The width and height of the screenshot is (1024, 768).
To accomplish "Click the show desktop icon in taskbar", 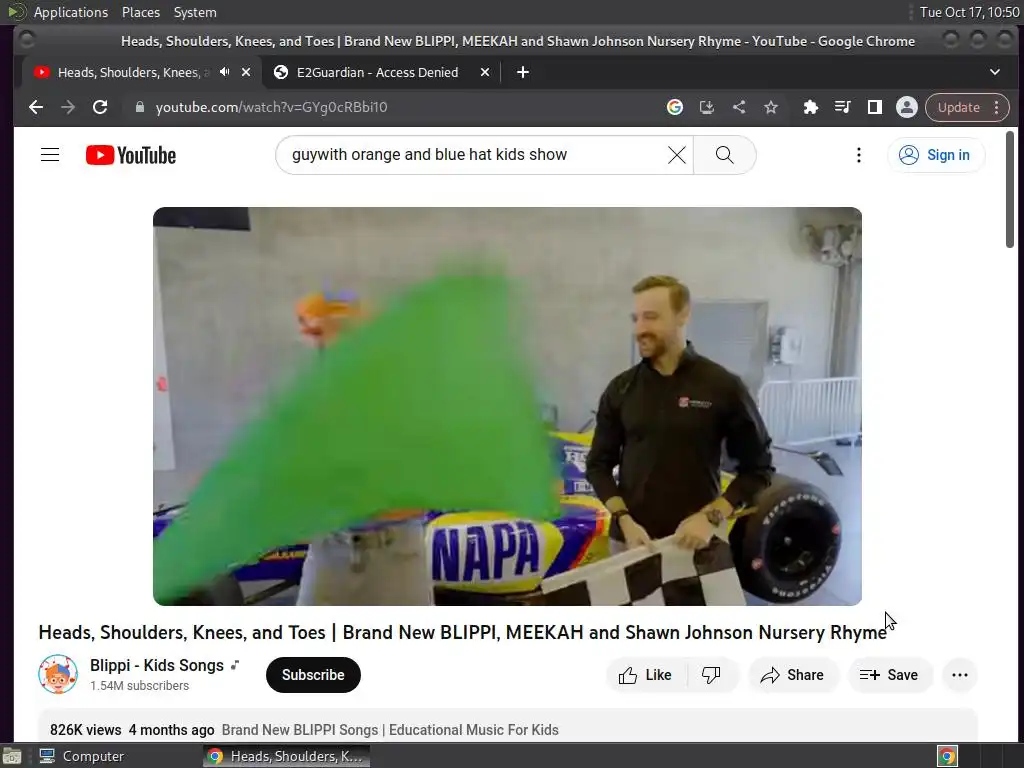I will tap(12, 756).
